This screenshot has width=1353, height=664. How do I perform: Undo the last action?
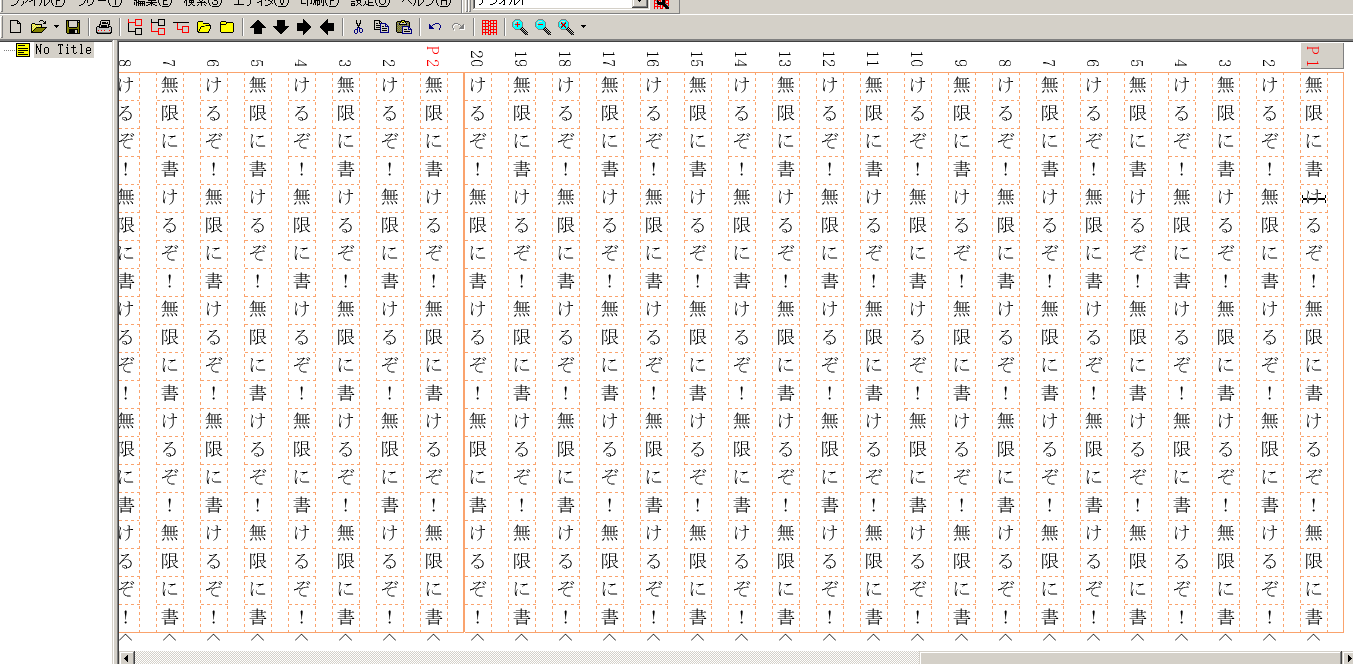[x=434, y=27]
